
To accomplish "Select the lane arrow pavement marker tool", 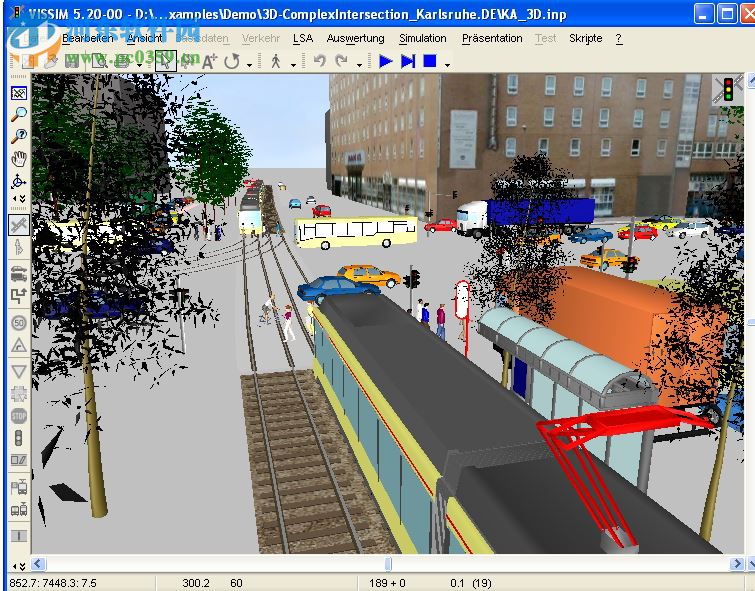I will point(19,247).
